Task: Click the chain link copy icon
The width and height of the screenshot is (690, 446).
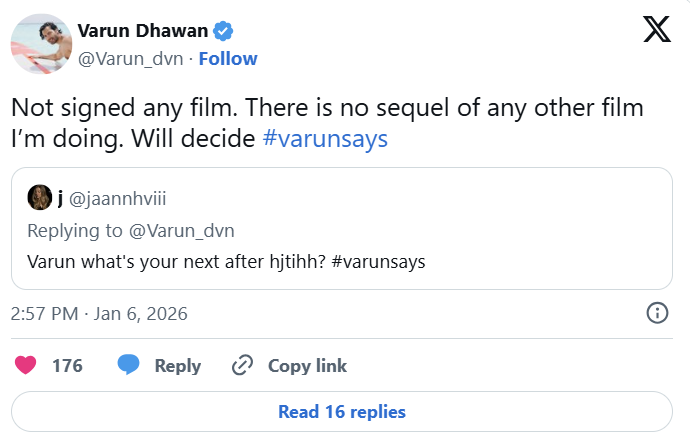Action: [241, 366]
